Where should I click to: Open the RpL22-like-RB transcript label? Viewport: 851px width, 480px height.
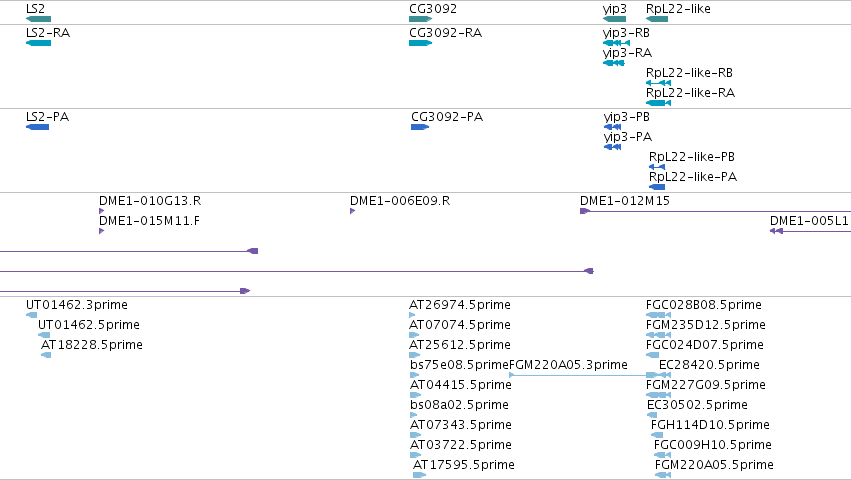click(x=689, y=73)
